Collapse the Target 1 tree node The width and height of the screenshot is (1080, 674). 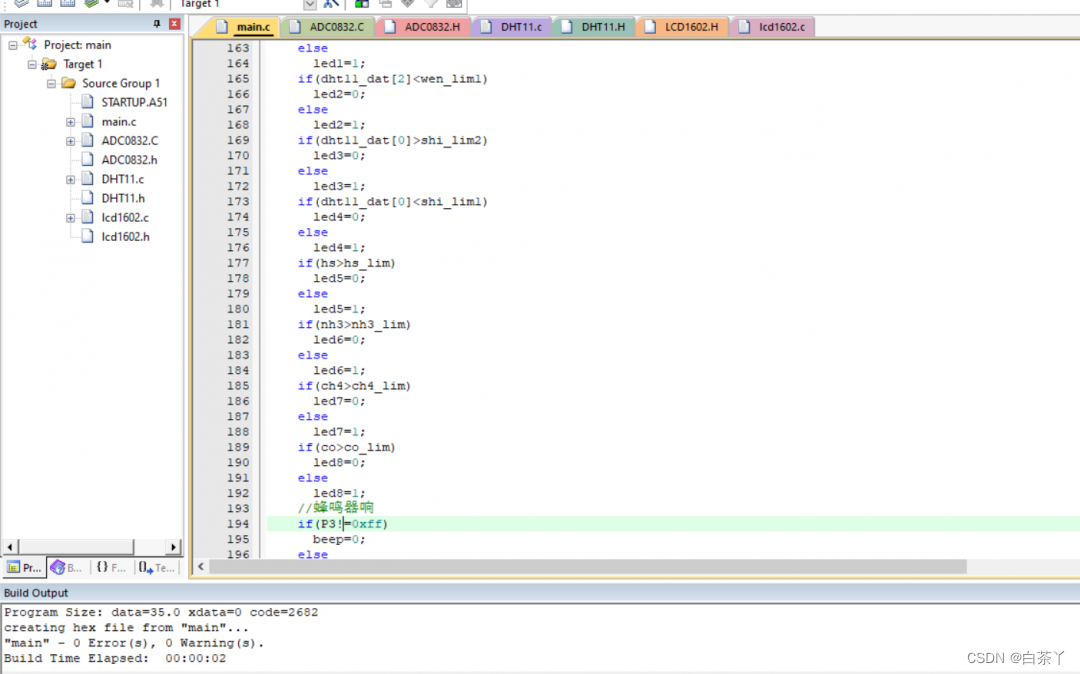click(x=32, y=65)
